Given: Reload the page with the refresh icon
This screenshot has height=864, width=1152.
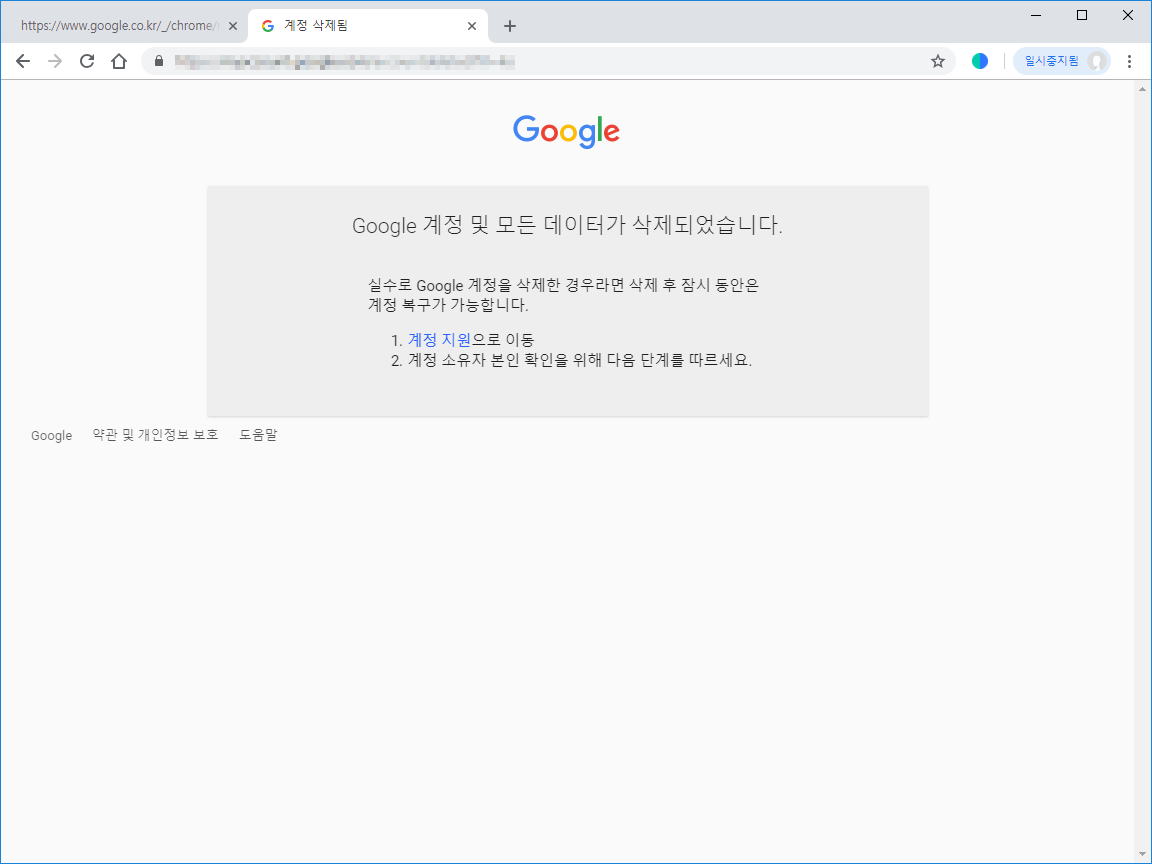Looking at the screenshot, I should click(87, 61).
